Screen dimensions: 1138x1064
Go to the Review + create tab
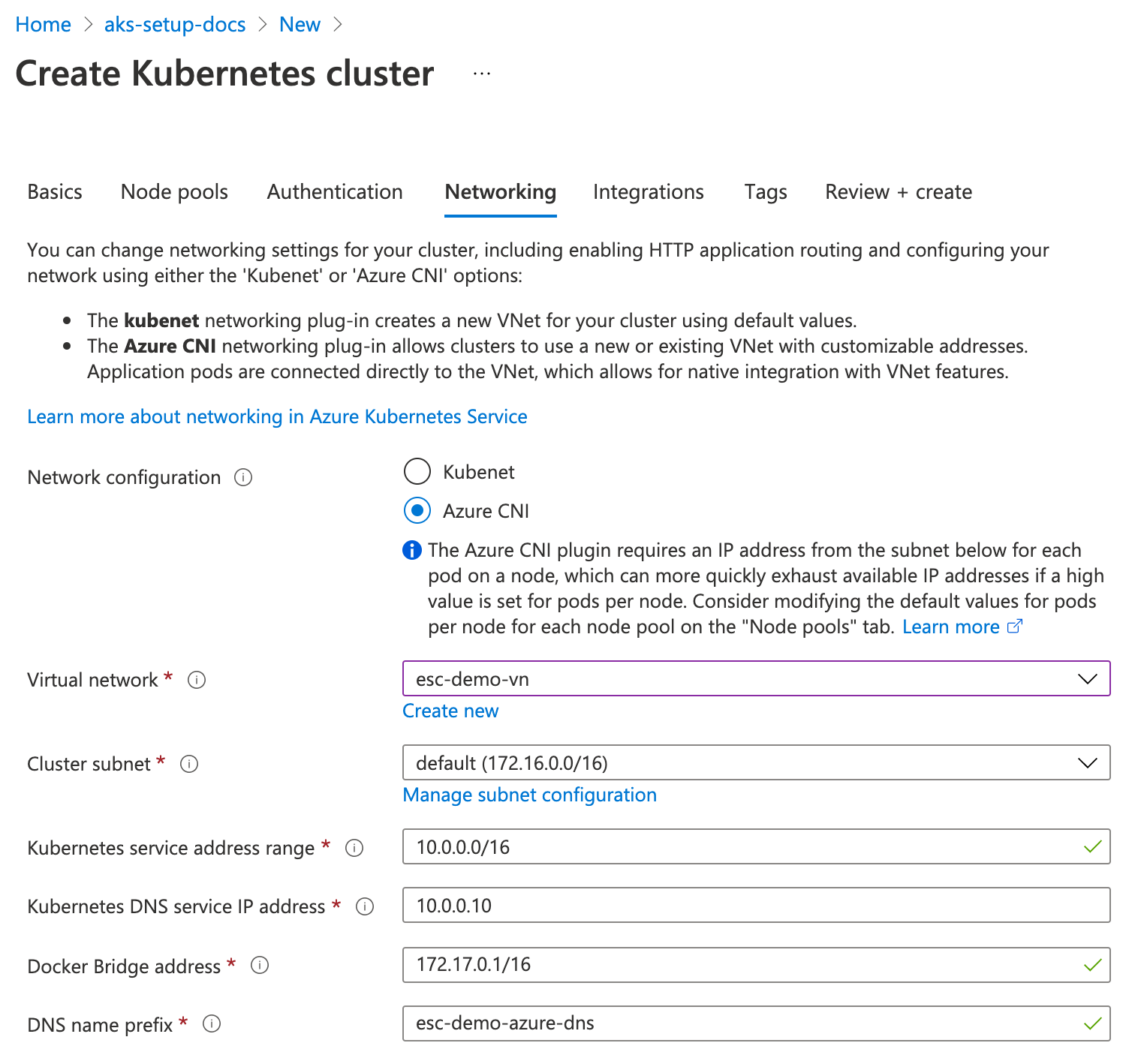[x=899, y=192]
